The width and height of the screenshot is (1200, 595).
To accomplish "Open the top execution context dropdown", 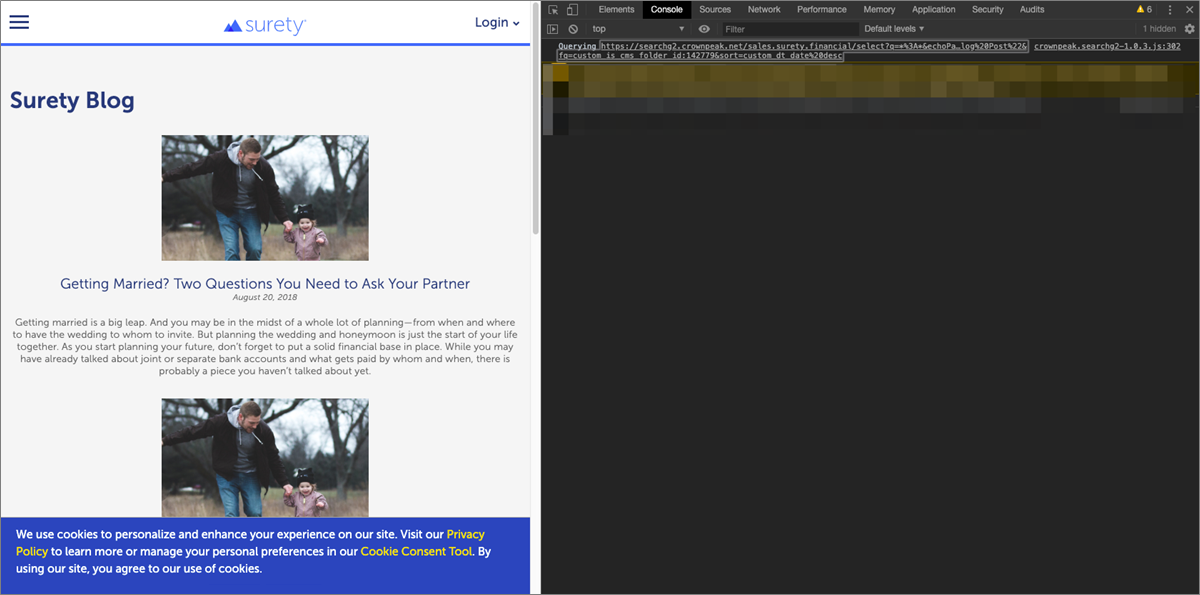I will 638,29.
